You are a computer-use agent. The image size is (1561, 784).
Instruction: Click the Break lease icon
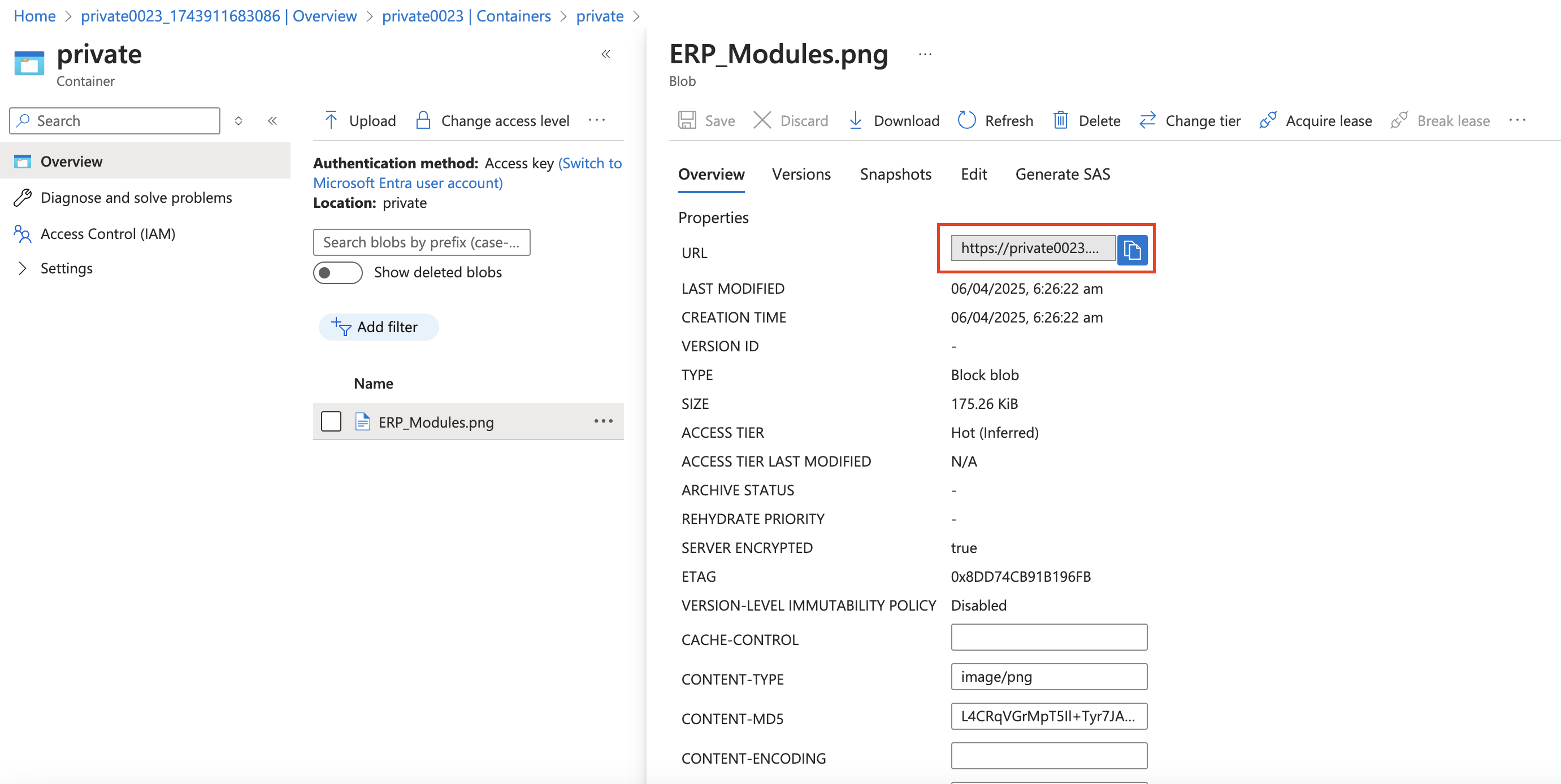tap(1399, 120)
